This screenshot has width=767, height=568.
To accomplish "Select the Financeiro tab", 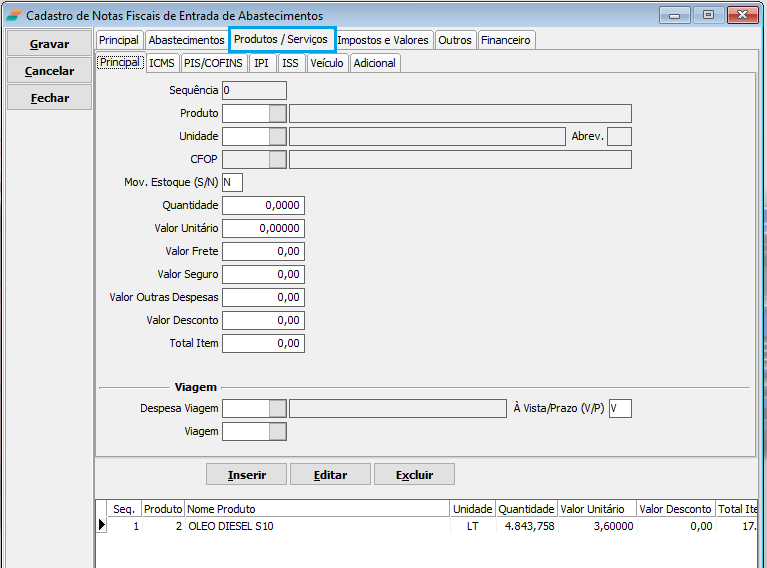I will pos(505,40).
